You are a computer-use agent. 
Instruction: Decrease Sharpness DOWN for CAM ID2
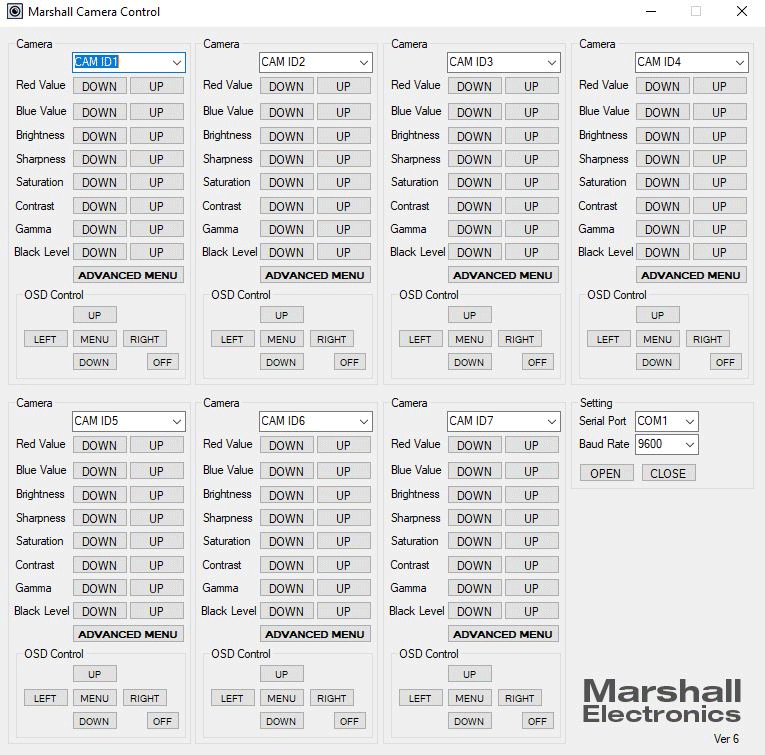[x=286, y=159]
